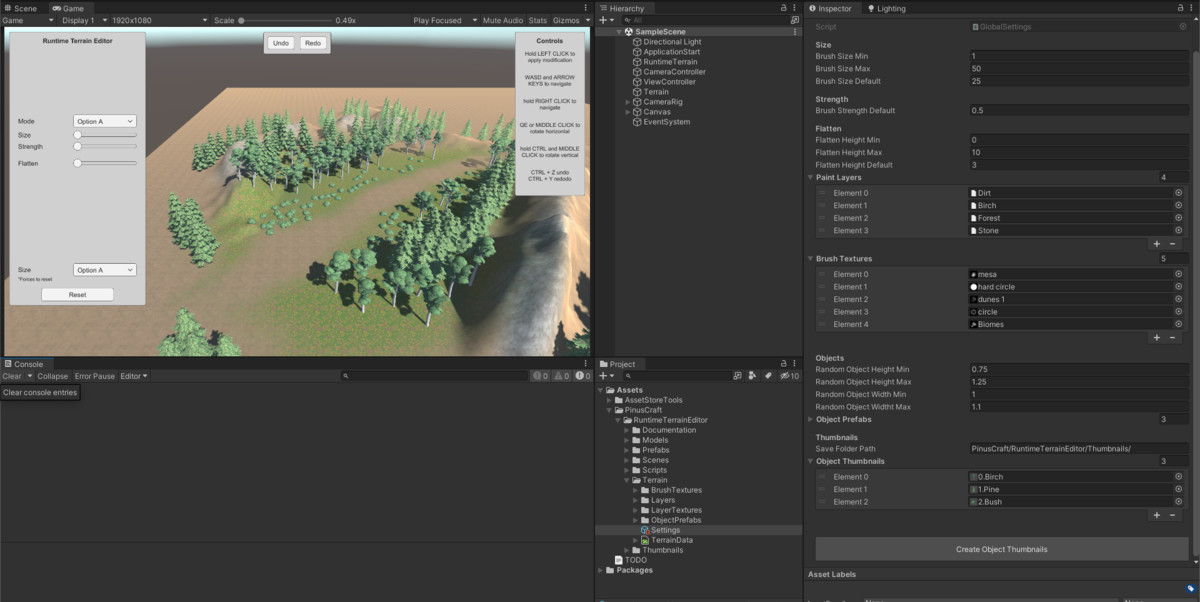The image size is (1200, 602).
Task: Select Hierarchy tab
Action: coord(622,8)
